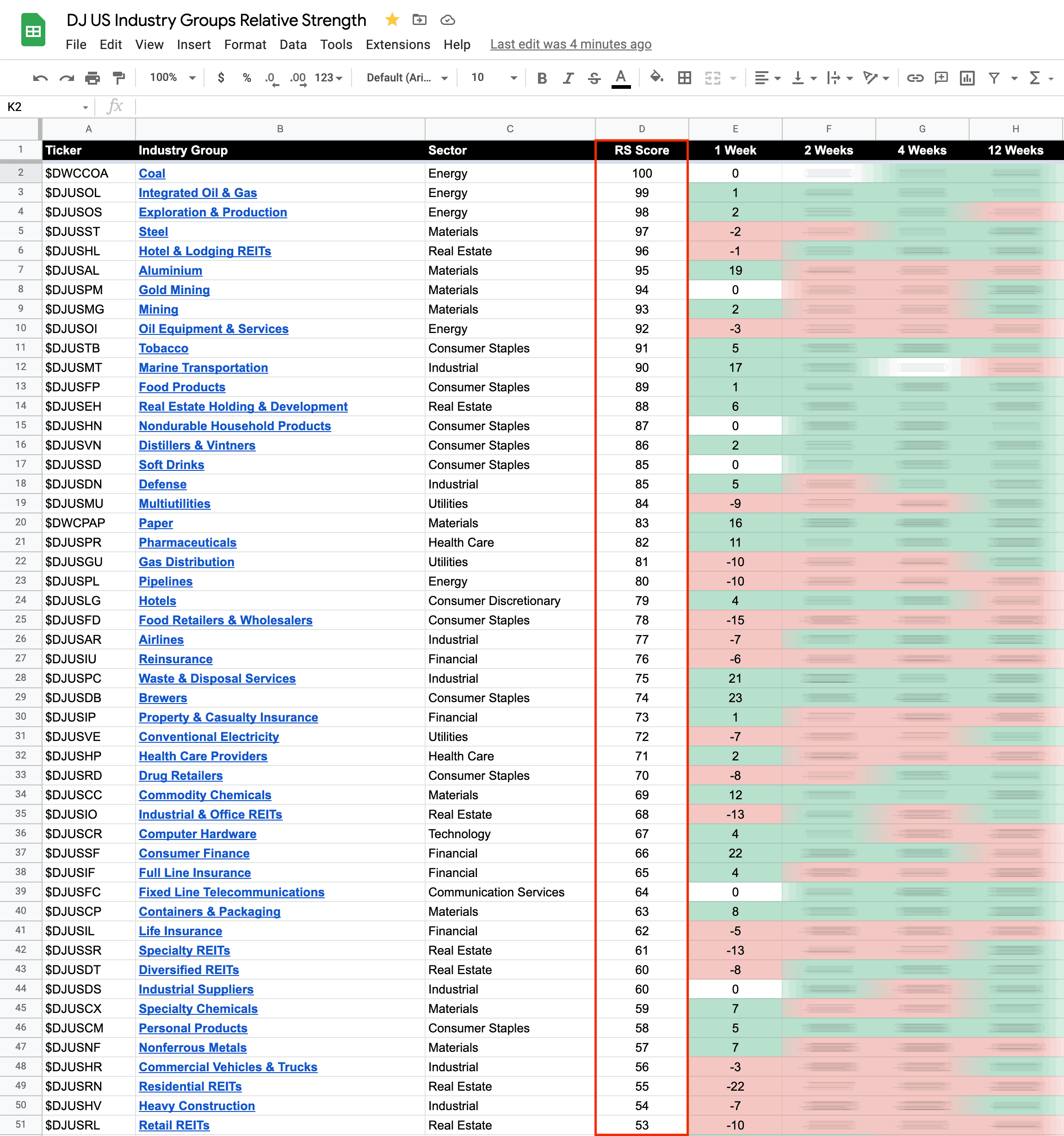The image size is (1064, 1136).
Task: Click the Name box showing K2
Action: click(x=48, y=107)
